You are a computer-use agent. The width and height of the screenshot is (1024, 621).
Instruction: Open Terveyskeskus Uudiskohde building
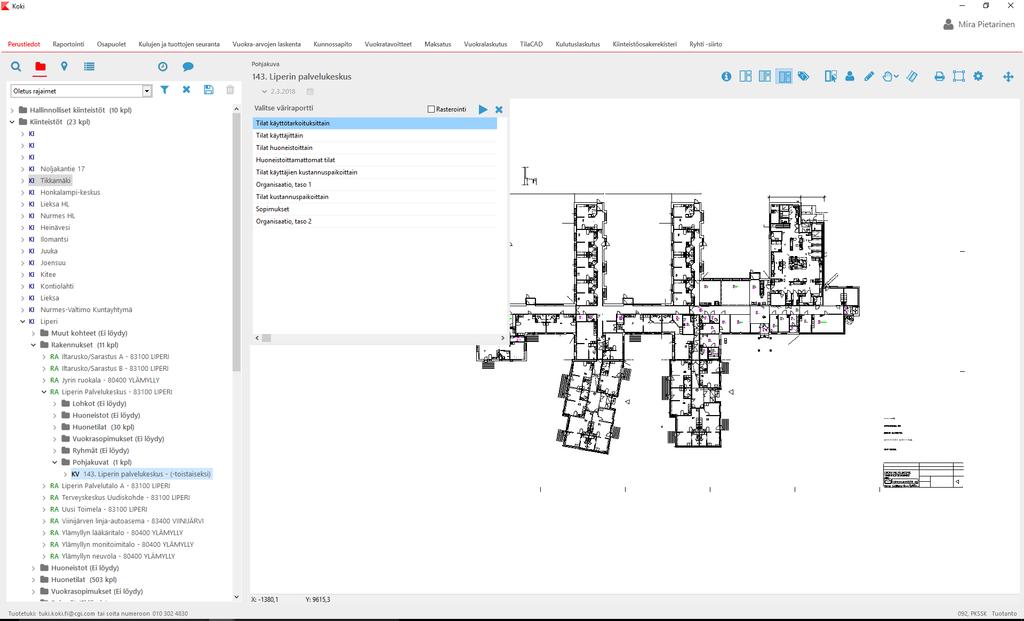pyautogui.click(x=125, y=498)
